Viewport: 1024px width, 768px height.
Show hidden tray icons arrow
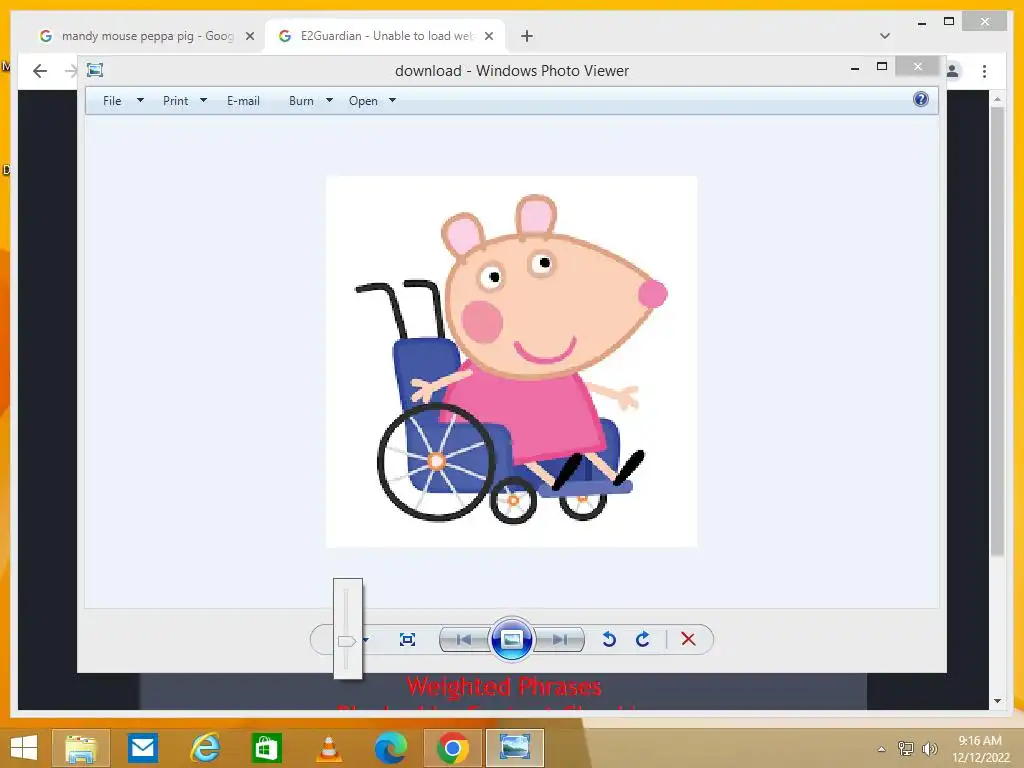pos(882,749)
